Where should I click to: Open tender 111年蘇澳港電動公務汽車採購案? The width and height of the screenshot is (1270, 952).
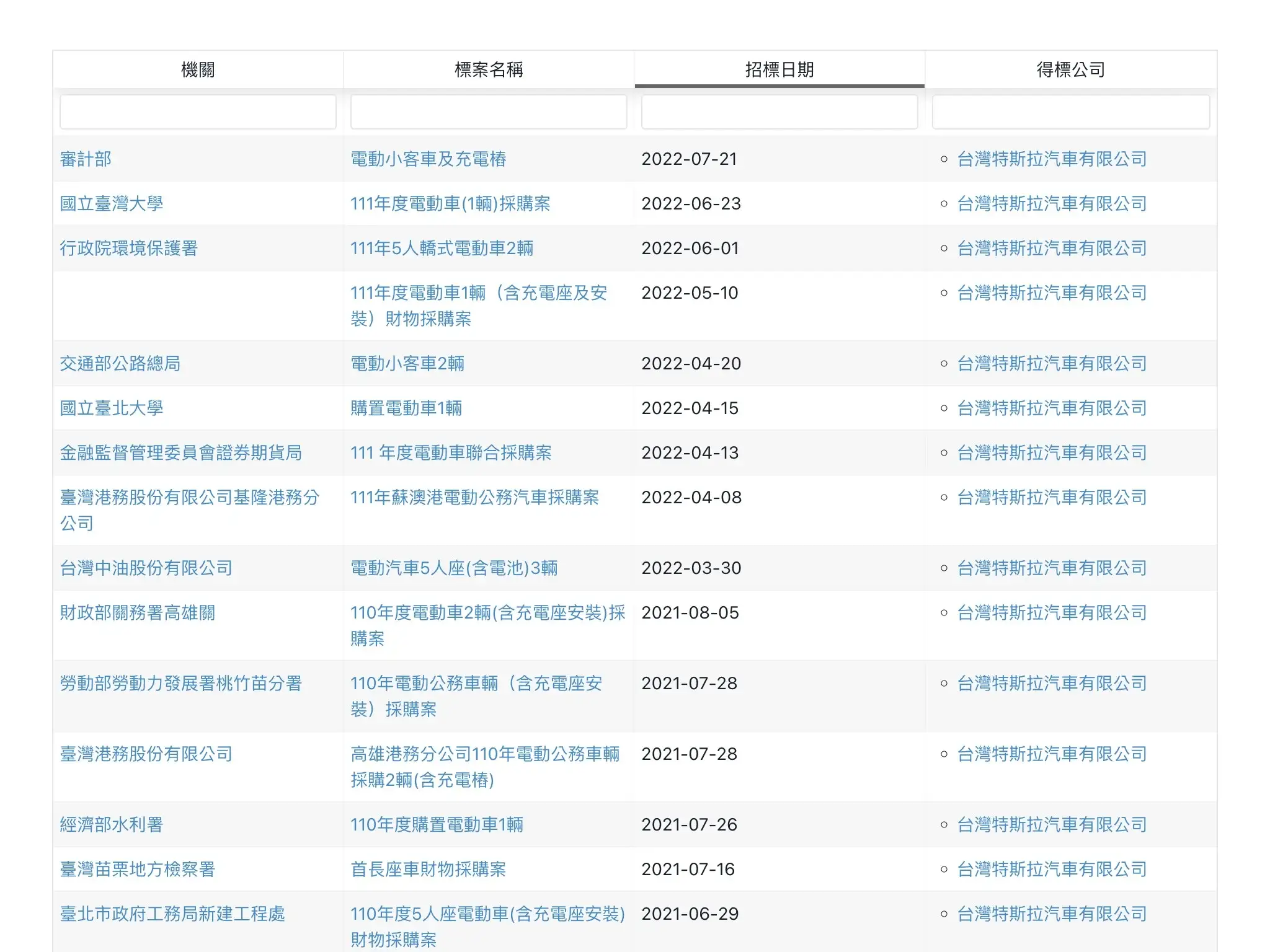(475, 498)
